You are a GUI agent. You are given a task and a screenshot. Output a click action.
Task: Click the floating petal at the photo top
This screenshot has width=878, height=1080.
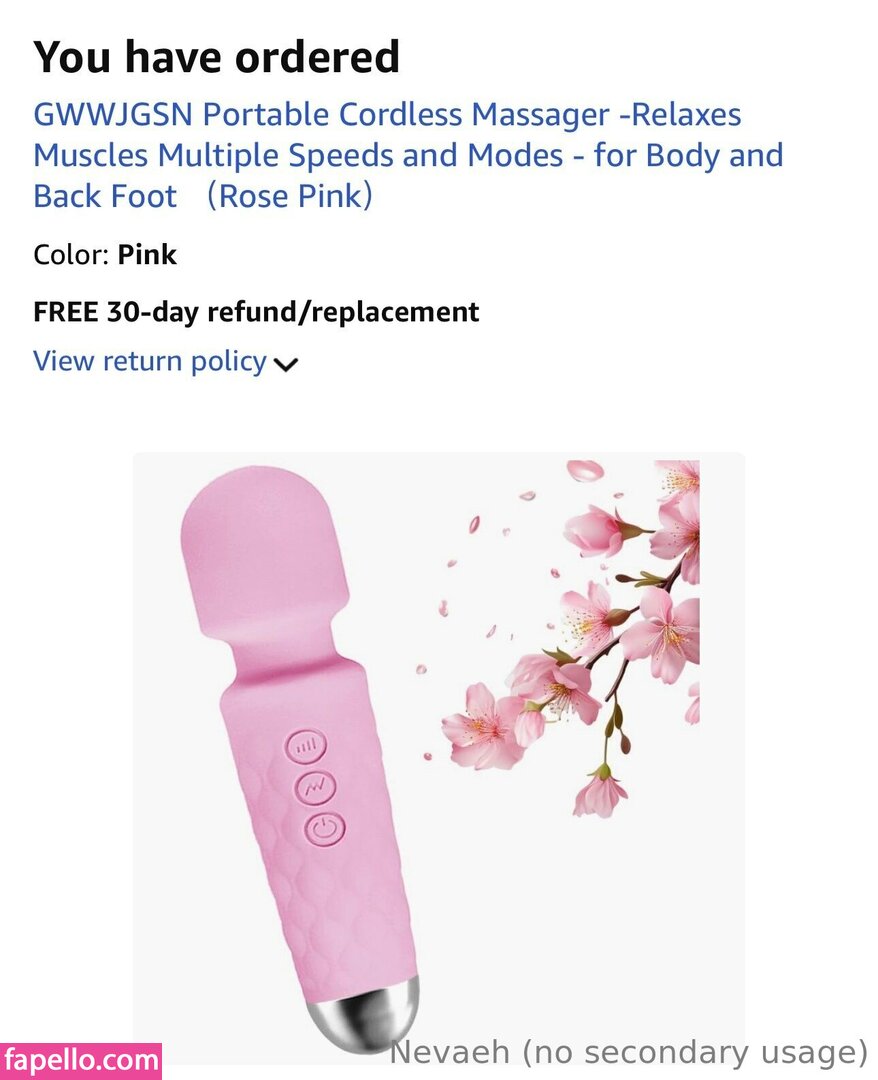(x=585, y=471)
